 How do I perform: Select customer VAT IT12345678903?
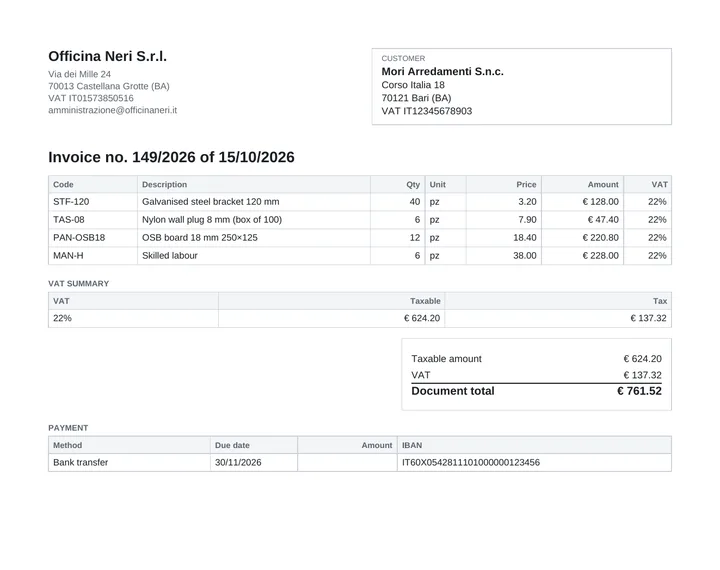(427, 111)
